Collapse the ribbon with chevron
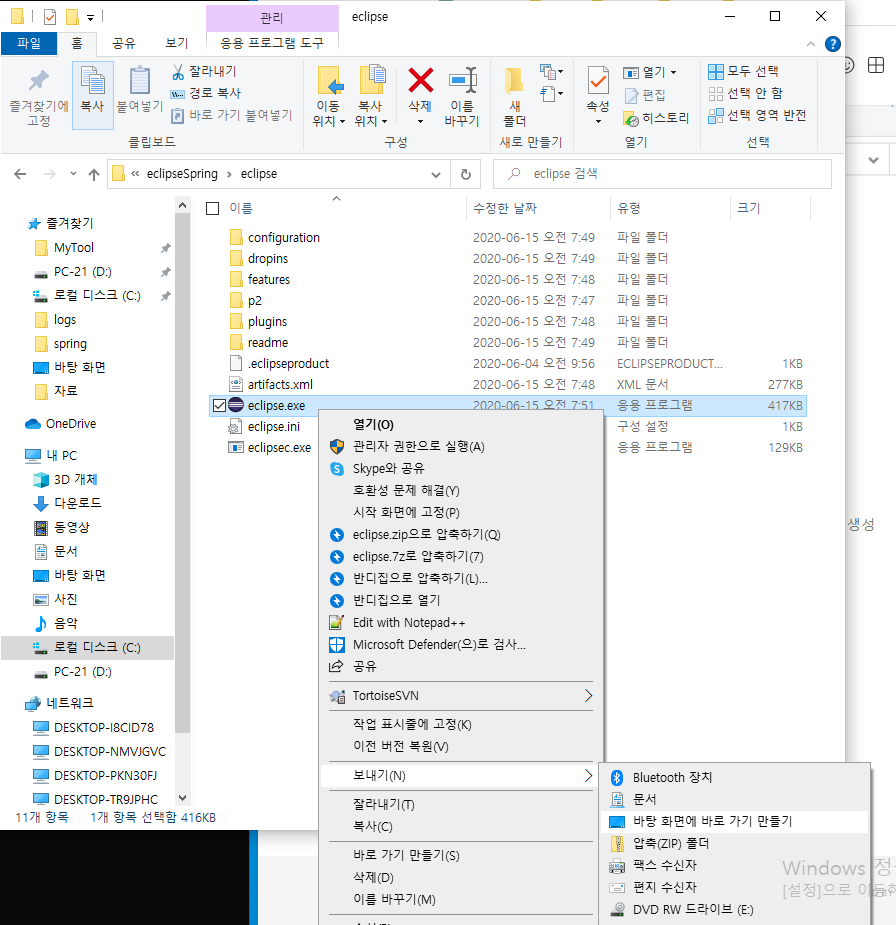Viewport: 896px width, 925px height. (x=810, y=44)
